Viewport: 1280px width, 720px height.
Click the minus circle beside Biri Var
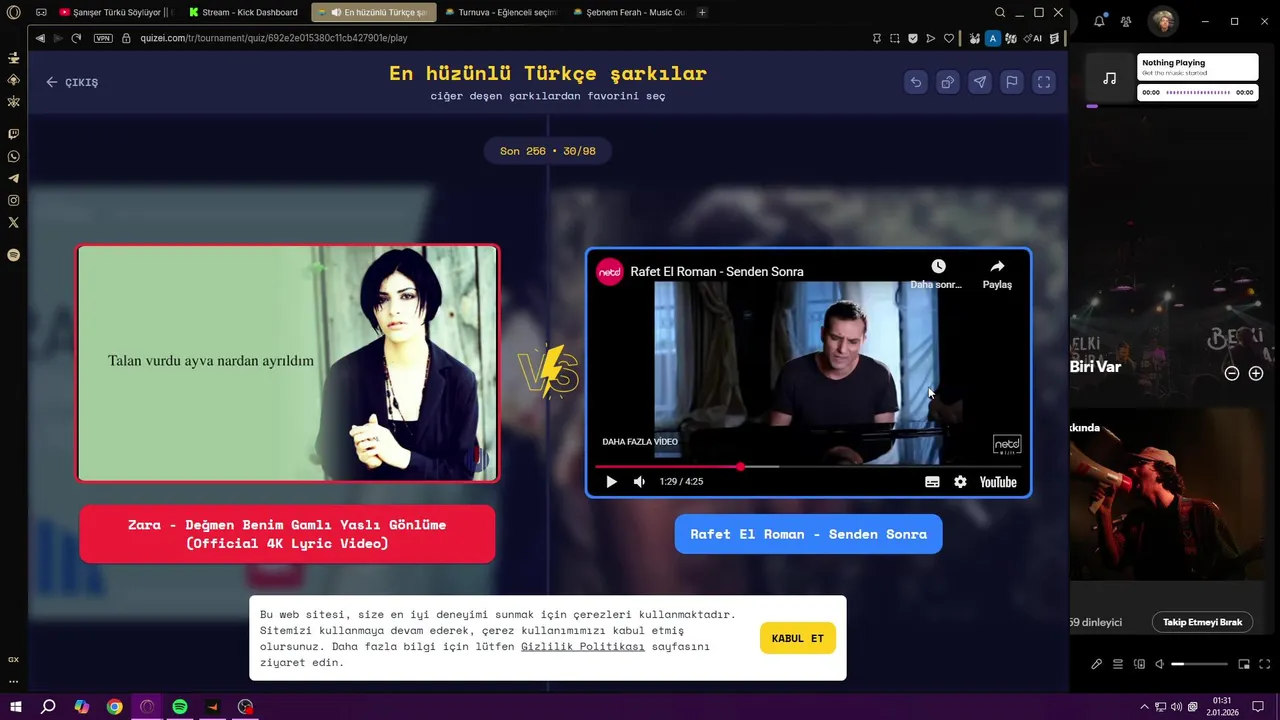1232,373
